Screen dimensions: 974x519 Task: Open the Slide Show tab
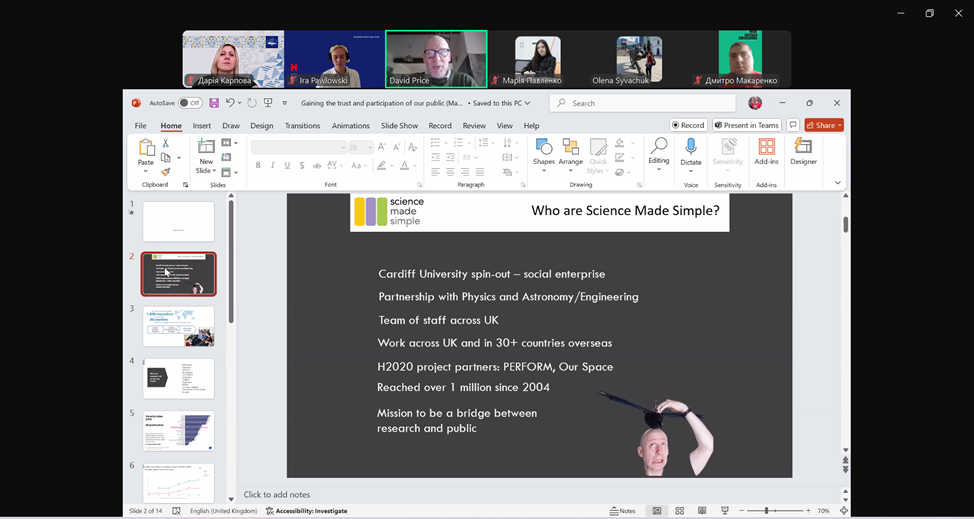point(399,125)
